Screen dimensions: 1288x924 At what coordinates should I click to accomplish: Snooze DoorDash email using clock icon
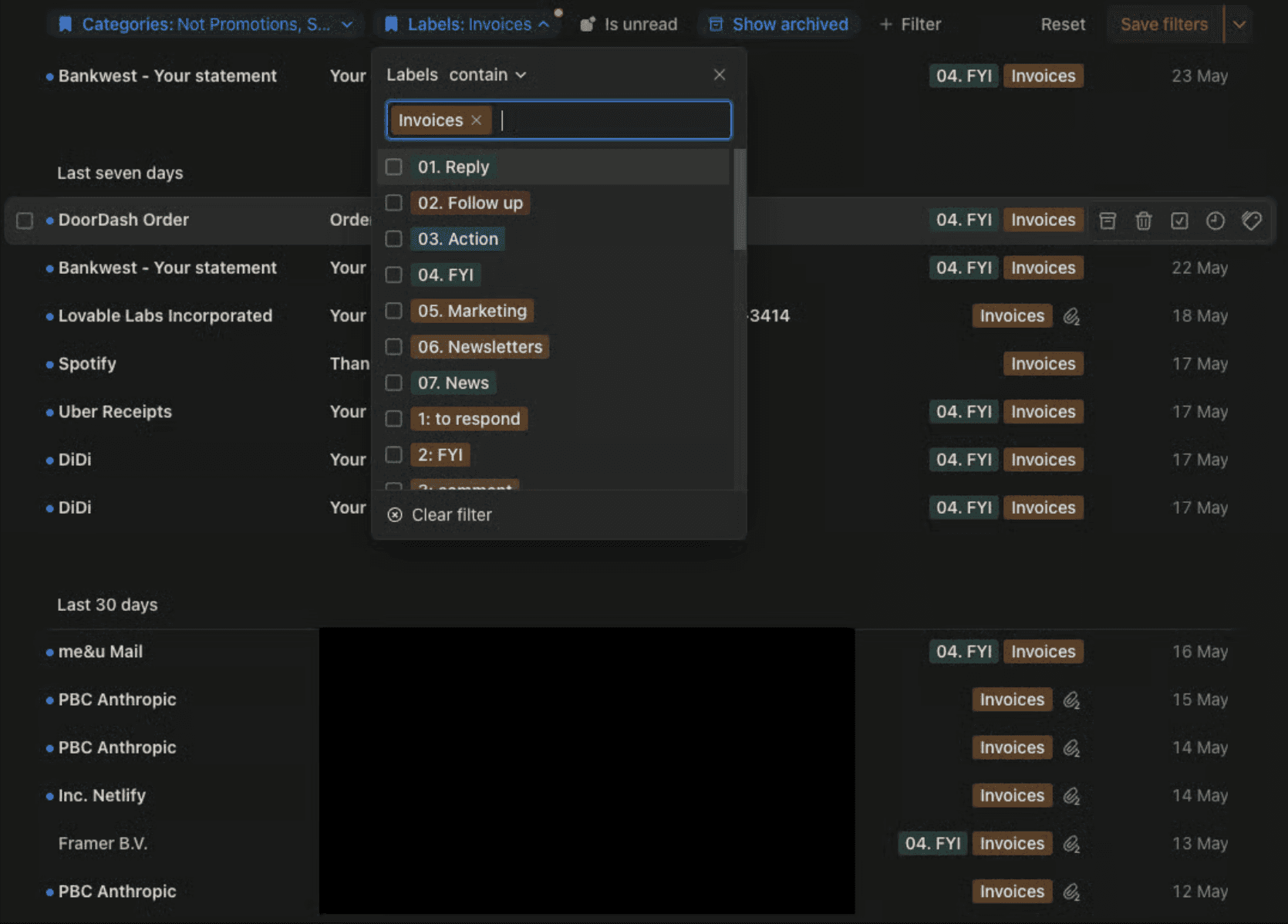[1216, 221]
